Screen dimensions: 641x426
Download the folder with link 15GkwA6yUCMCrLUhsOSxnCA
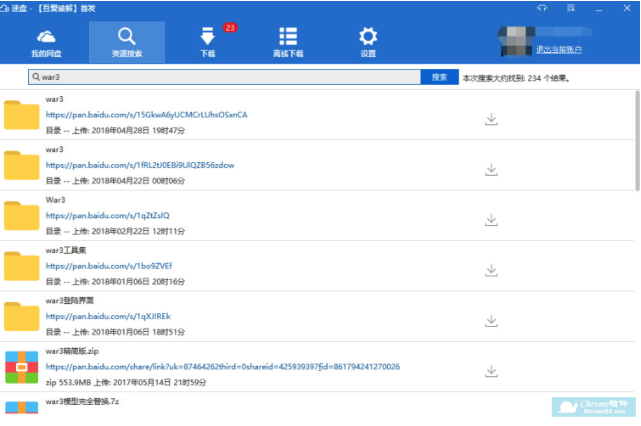491,119
